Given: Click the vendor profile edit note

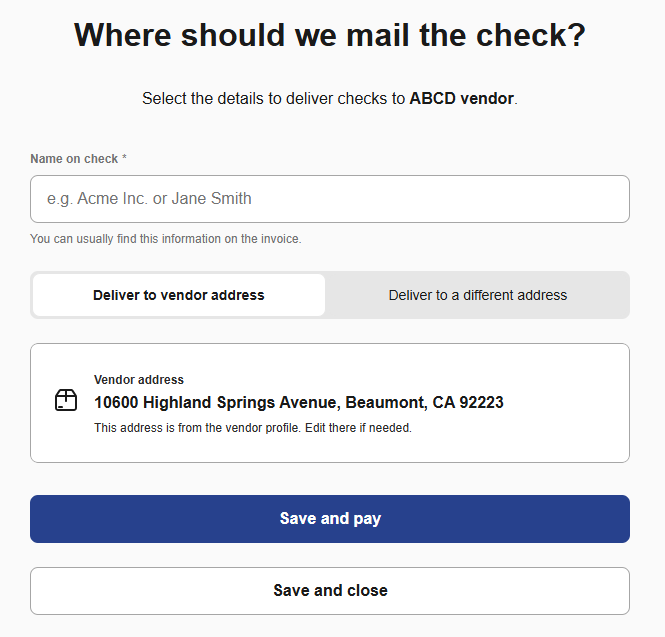Looking at the screenshot, I should point(252,428).
